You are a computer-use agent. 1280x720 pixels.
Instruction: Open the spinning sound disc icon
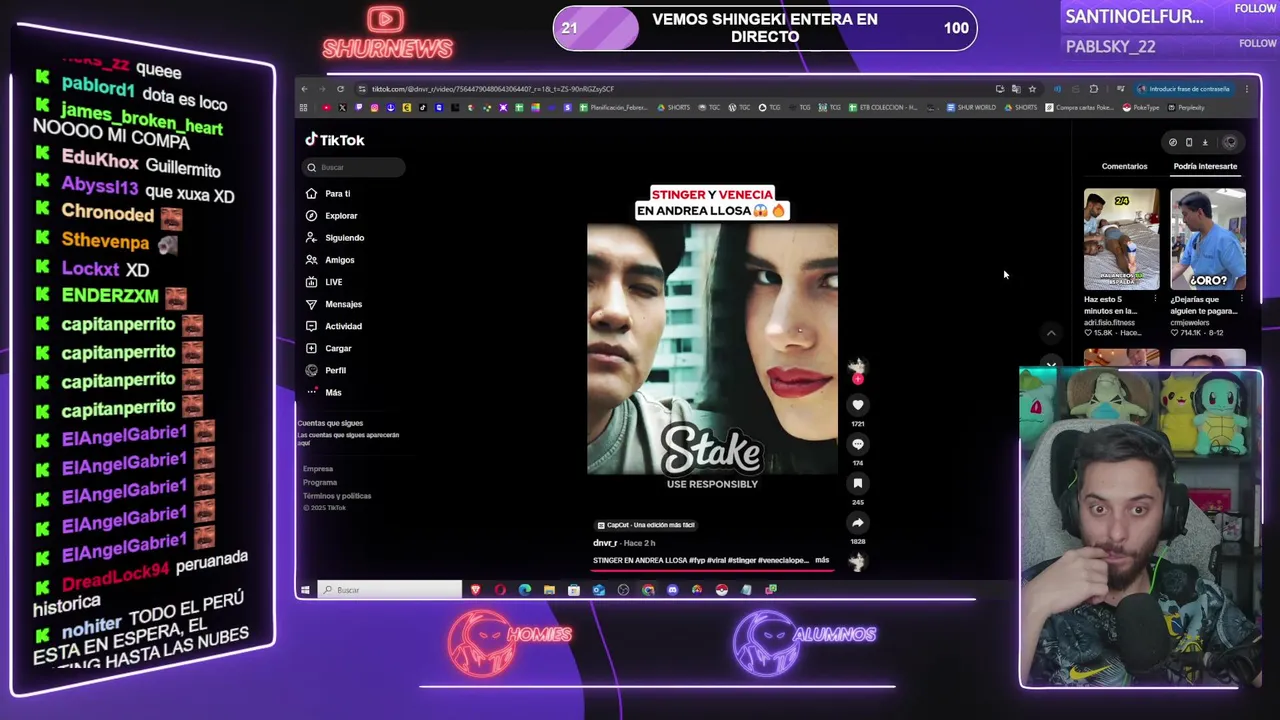[857, 562]
